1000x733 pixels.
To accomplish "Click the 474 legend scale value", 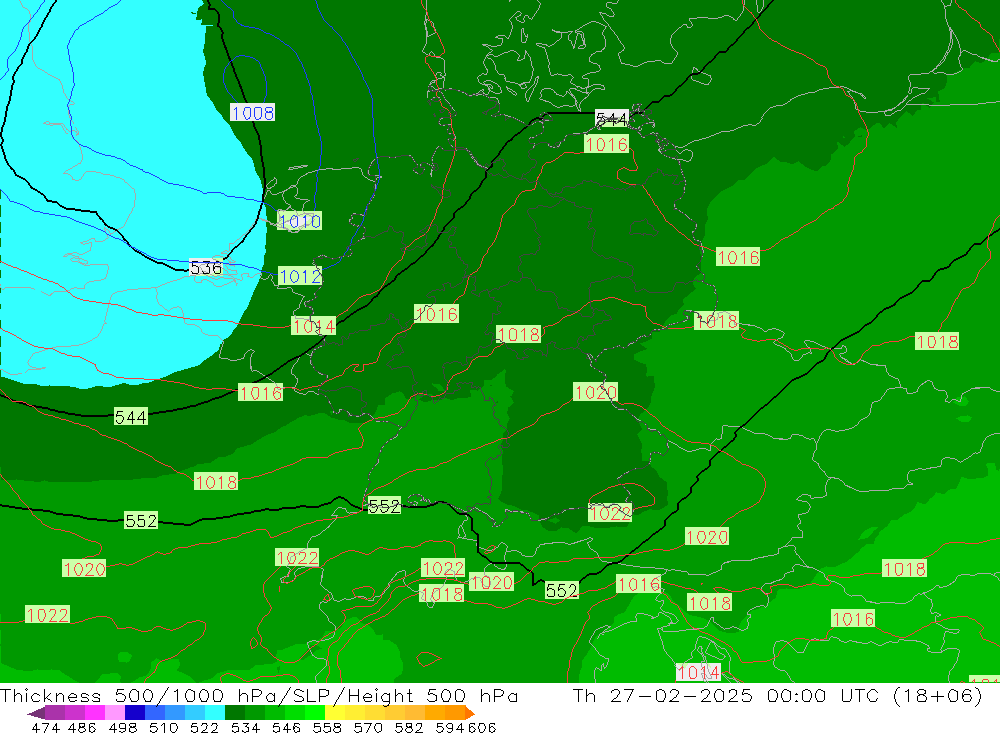I will pyautogui.click(x=46, y=728).
